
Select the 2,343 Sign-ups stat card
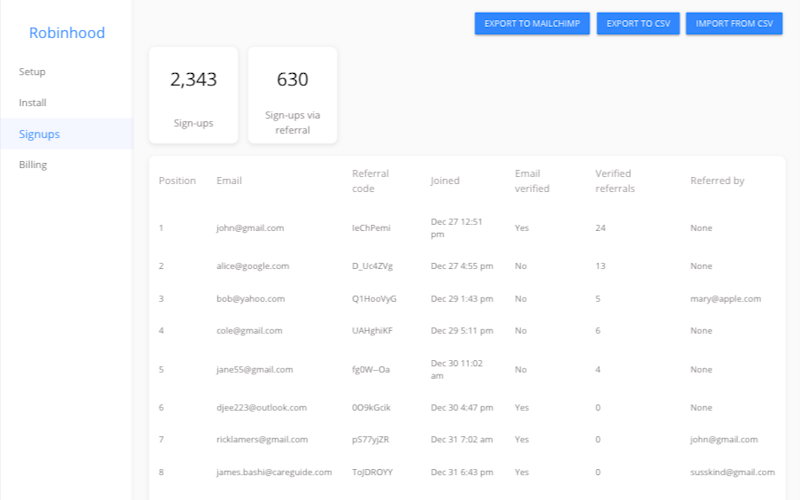click(193, 95)
